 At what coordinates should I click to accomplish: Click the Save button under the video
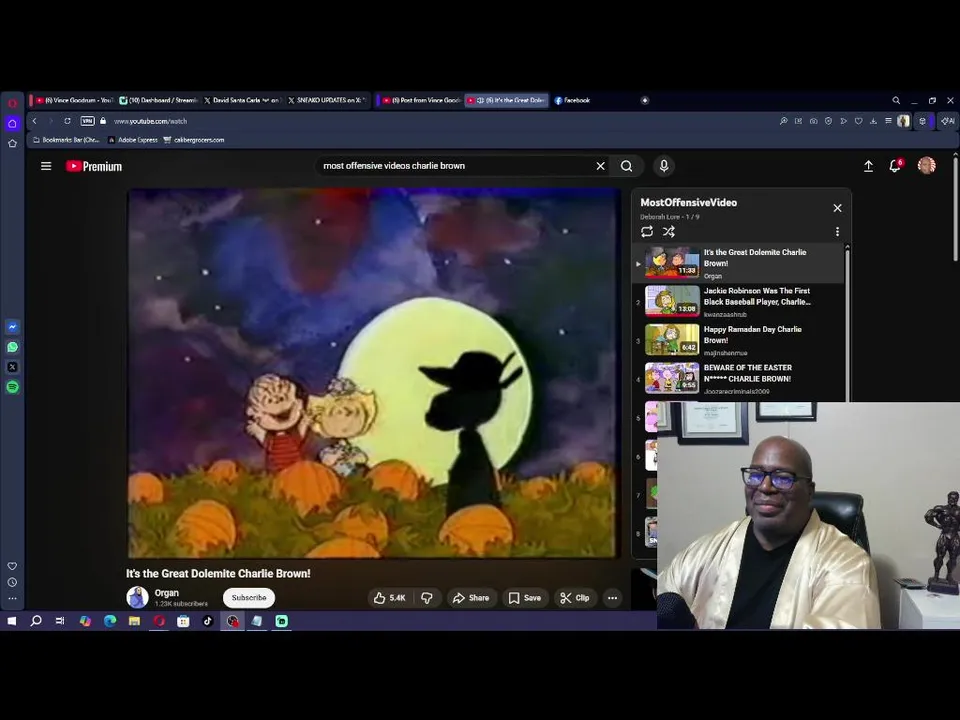click(x=525, y=598)
